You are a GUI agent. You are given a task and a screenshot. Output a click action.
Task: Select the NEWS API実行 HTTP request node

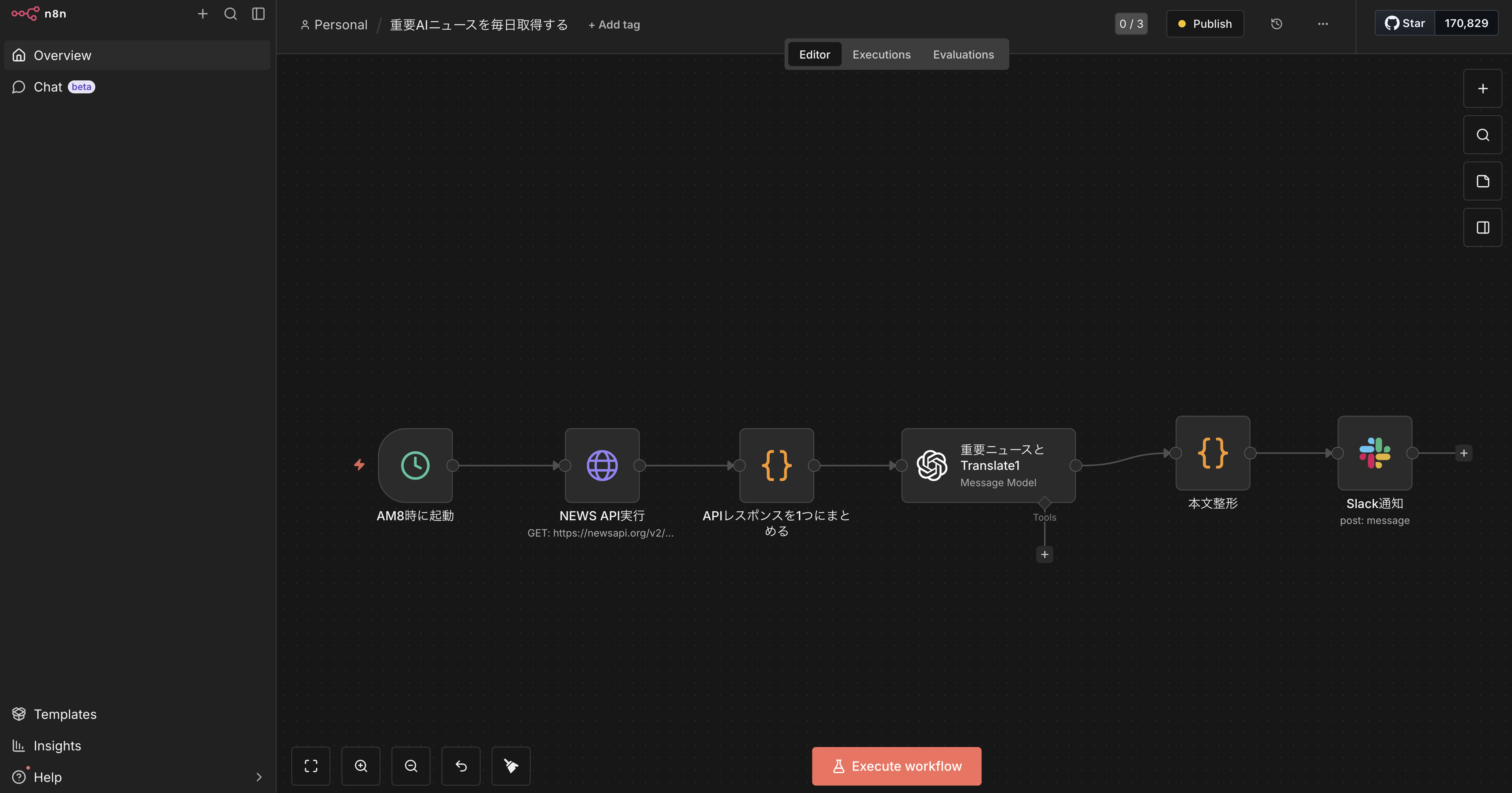coord(602,465)
